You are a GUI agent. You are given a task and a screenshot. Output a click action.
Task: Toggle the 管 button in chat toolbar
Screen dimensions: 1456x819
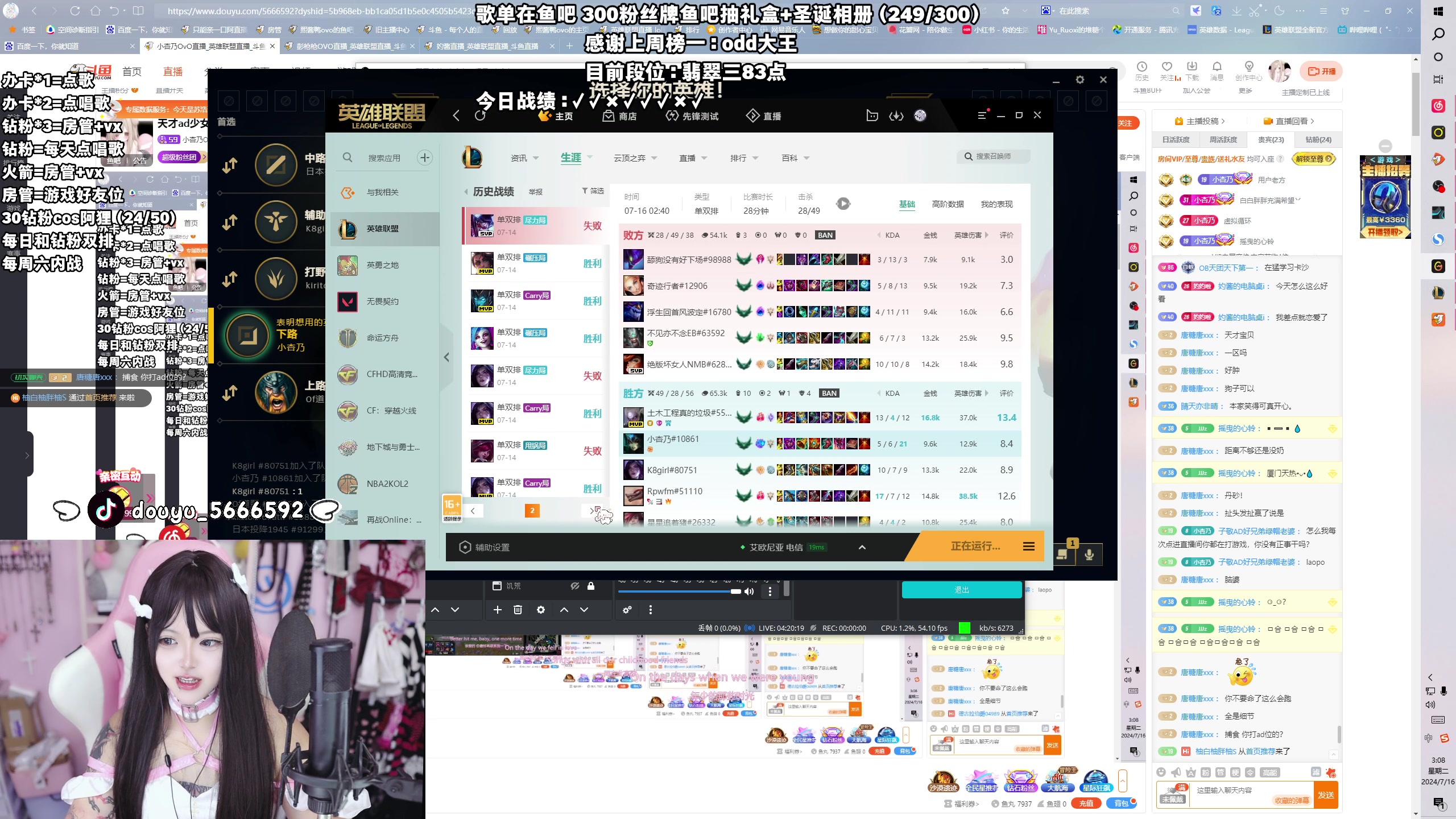1221,772
